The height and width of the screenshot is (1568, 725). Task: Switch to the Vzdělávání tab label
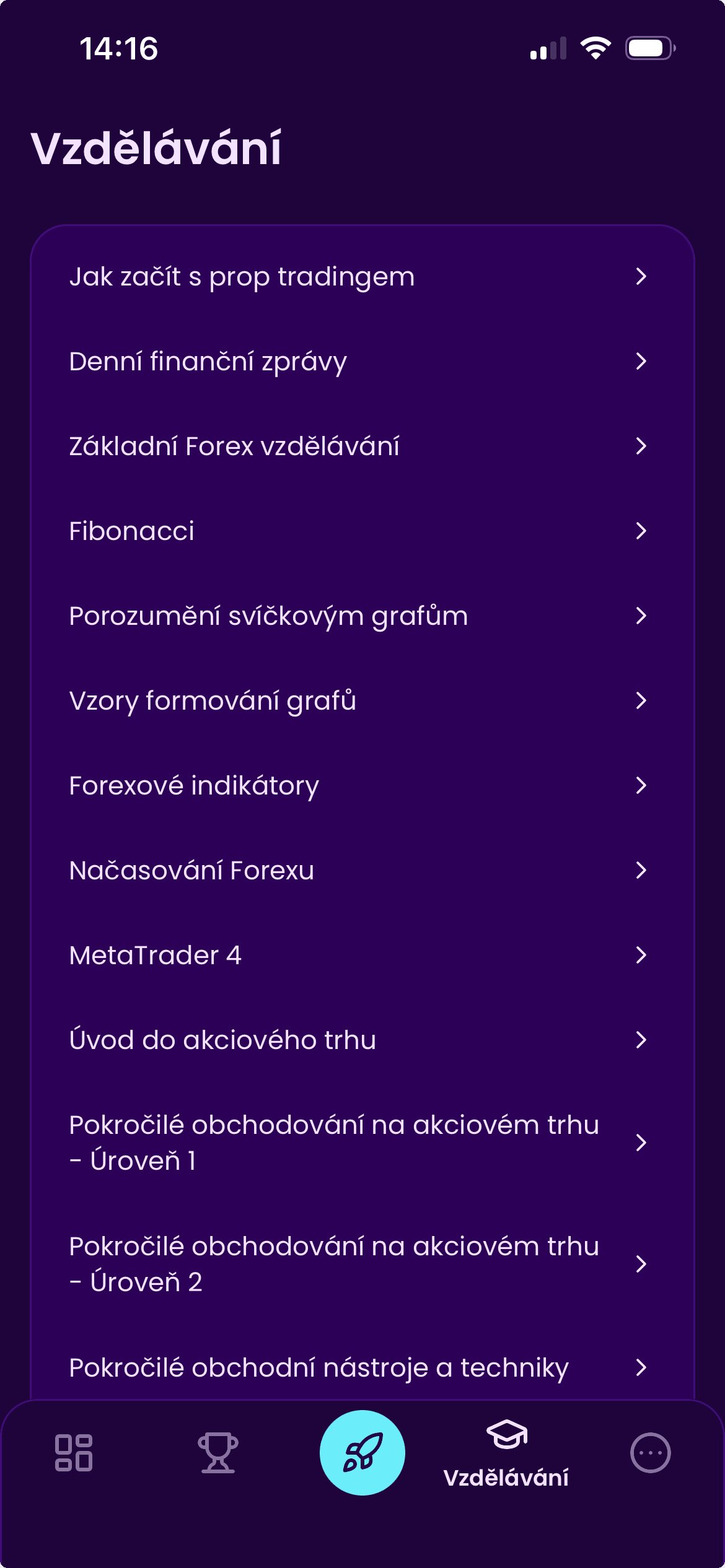(506, 1478)
